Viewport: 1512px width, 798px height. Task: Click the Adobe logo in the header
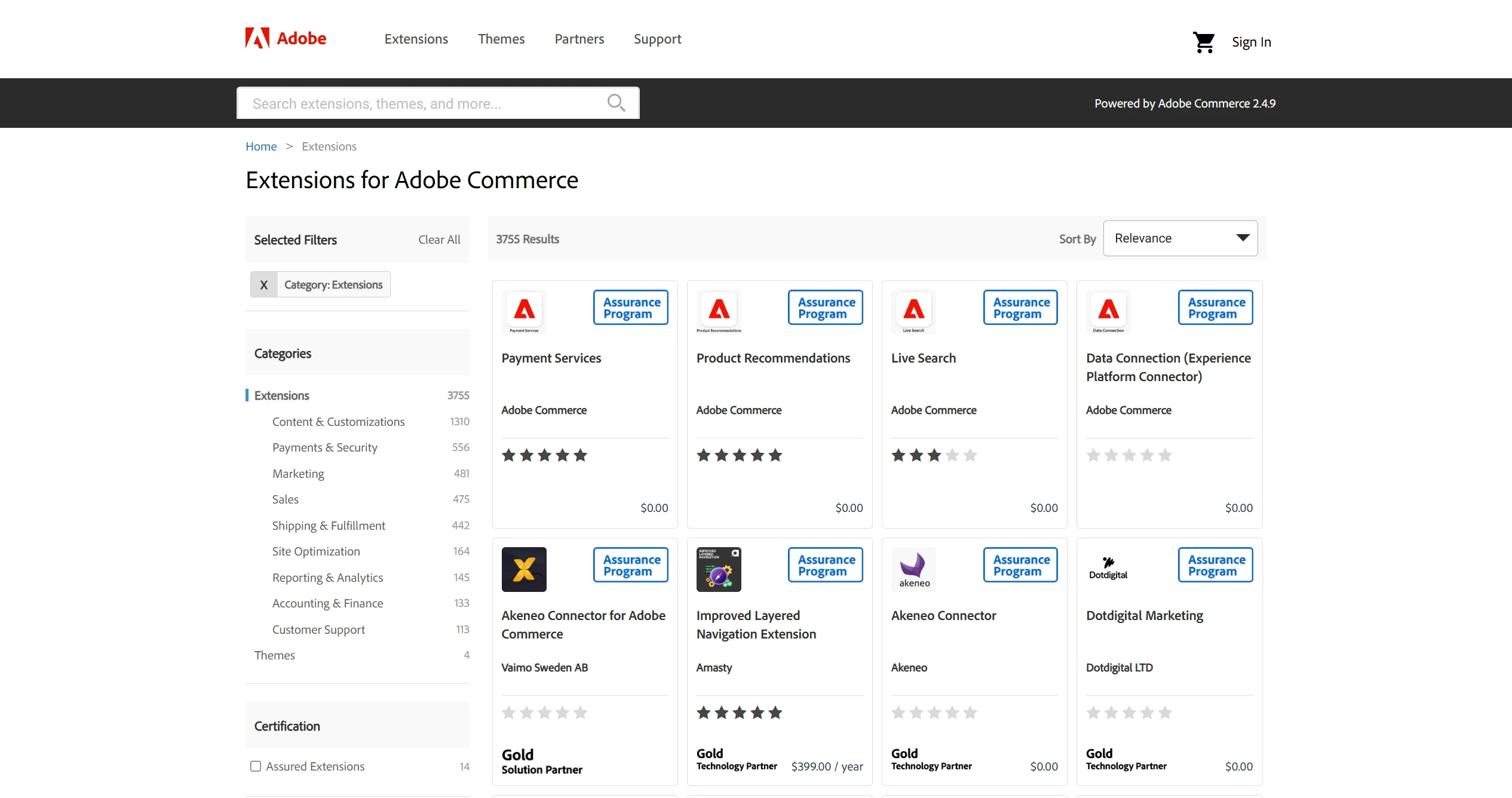click(x=286, y=38)
